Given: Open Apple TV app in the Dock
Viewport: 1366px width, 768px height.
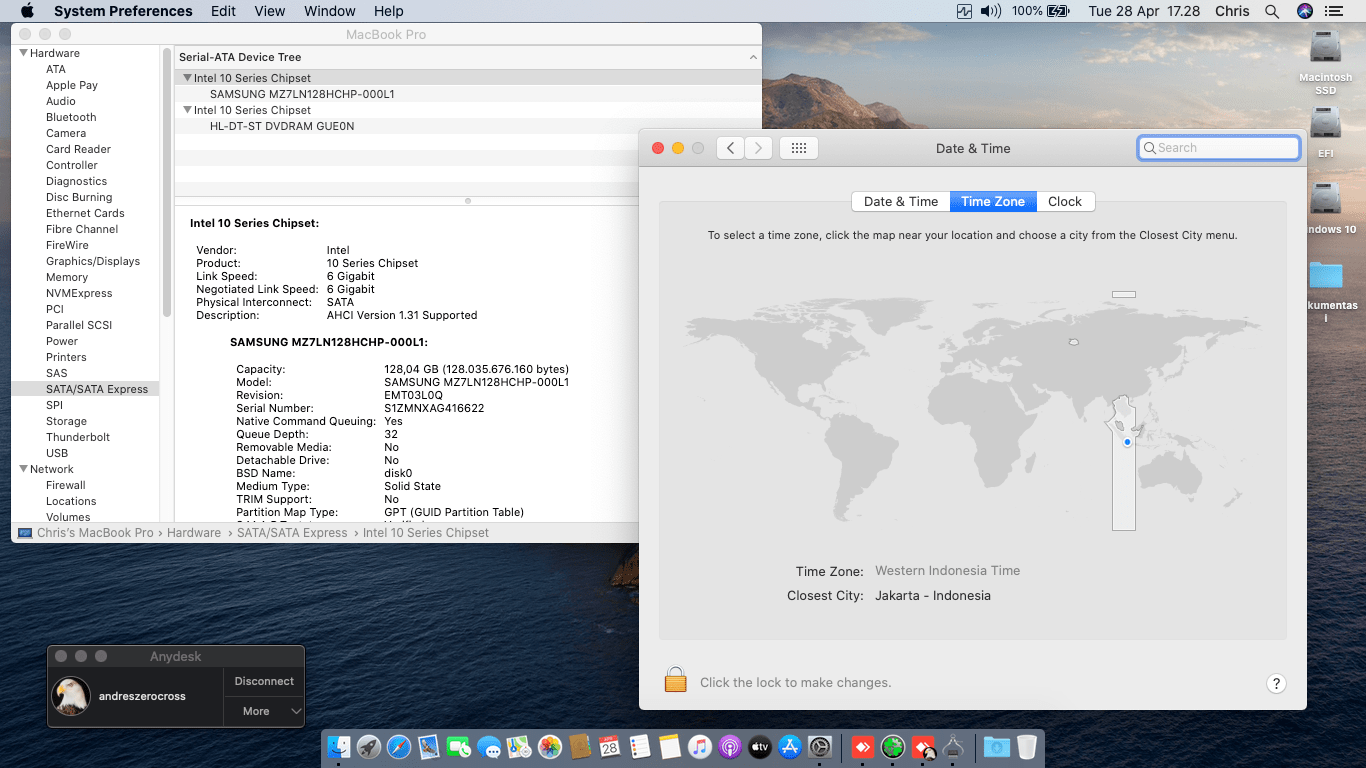Looking at the screenshot, I should [760, 747].
